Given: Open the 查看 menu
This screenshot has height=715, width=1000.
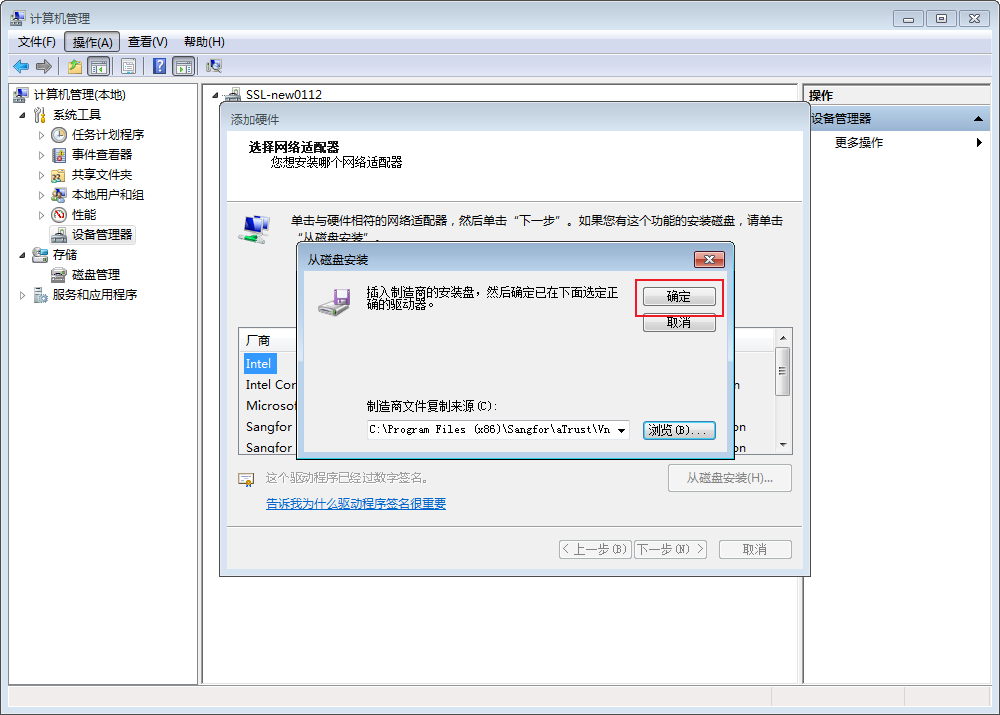Looking at the screenshot, I should pos(146,41).
